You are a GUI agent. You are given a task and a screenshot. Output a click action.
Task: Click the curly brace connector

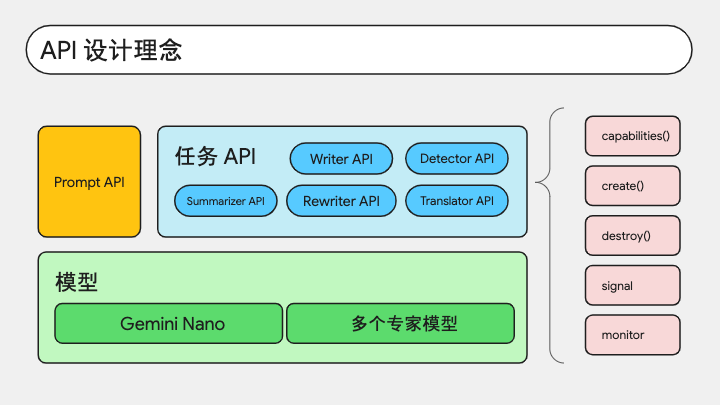[550, 236]
